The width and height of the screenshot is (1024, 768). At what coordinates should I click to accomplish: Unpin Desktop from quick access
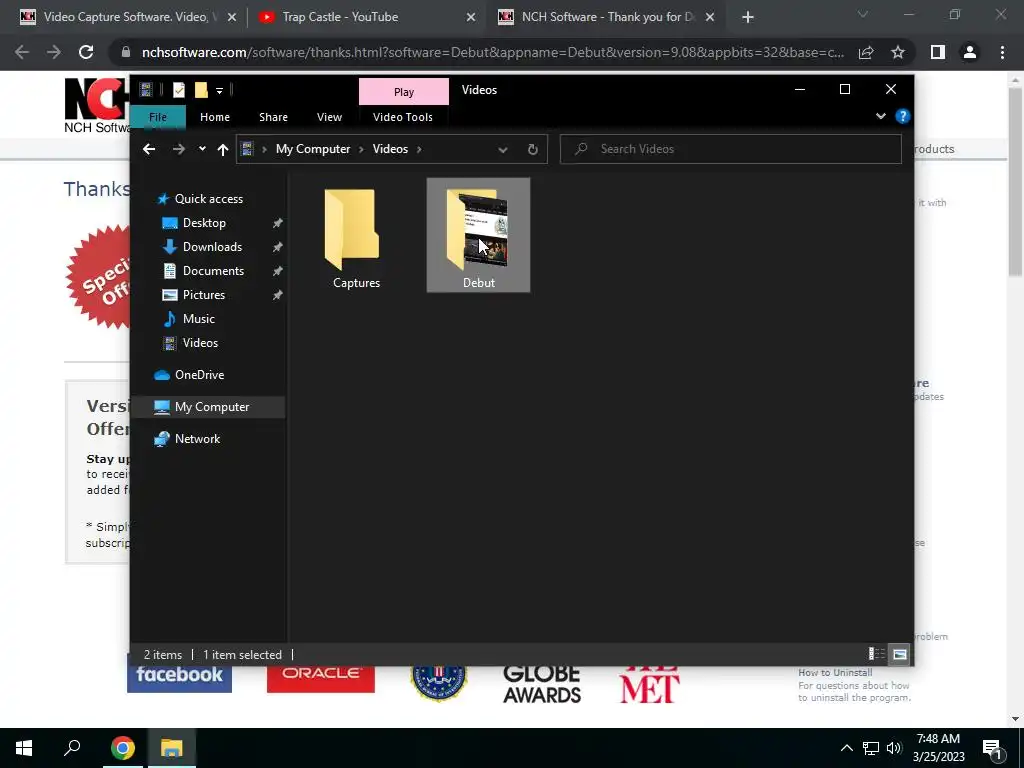coord(278,223)
